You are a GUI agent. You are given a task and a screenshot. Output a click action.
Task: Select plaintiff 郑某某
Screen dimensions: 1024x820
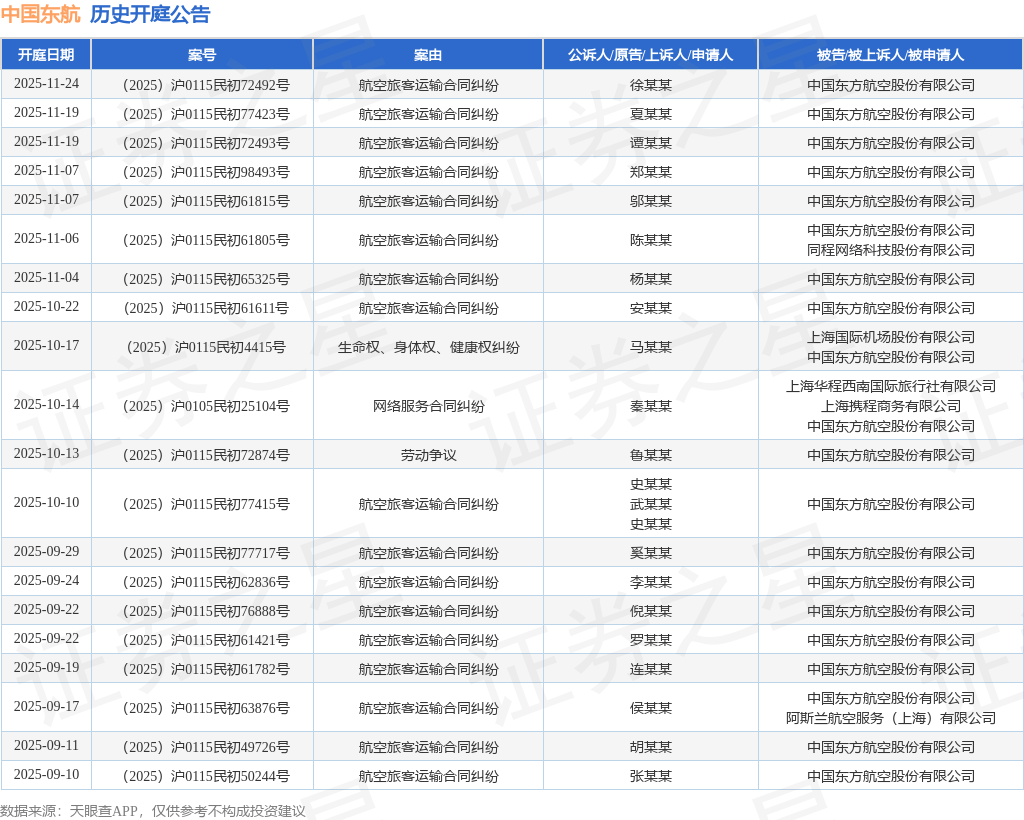(650, 172)
